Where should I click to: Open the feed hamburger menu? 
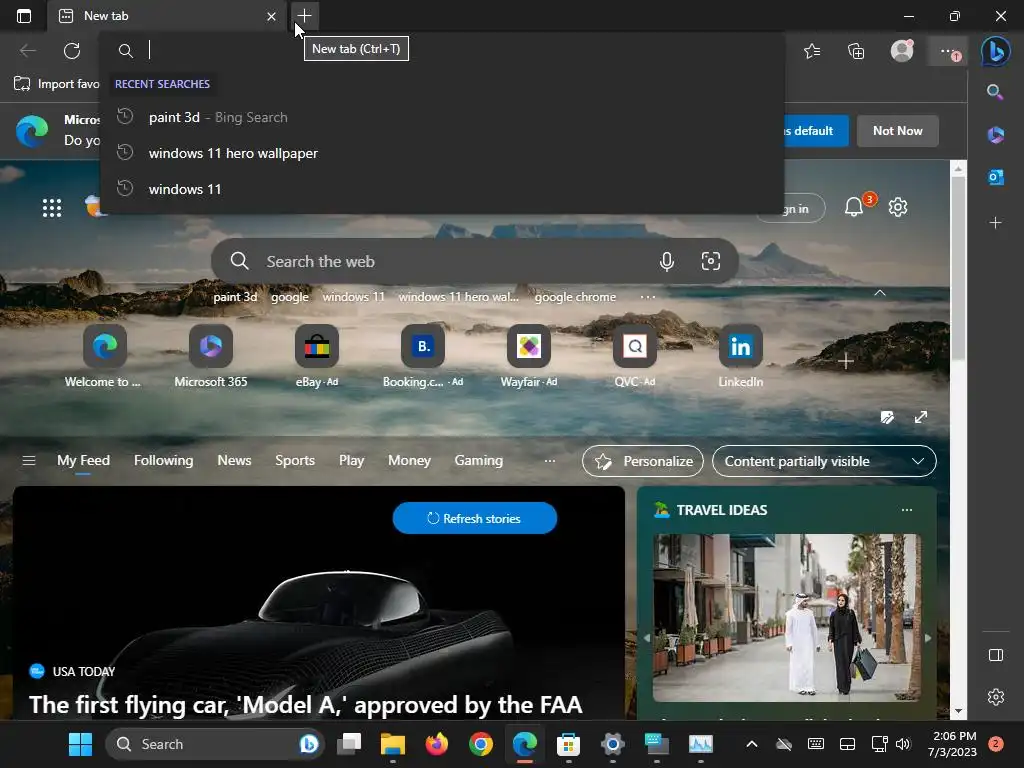point(29,460)
